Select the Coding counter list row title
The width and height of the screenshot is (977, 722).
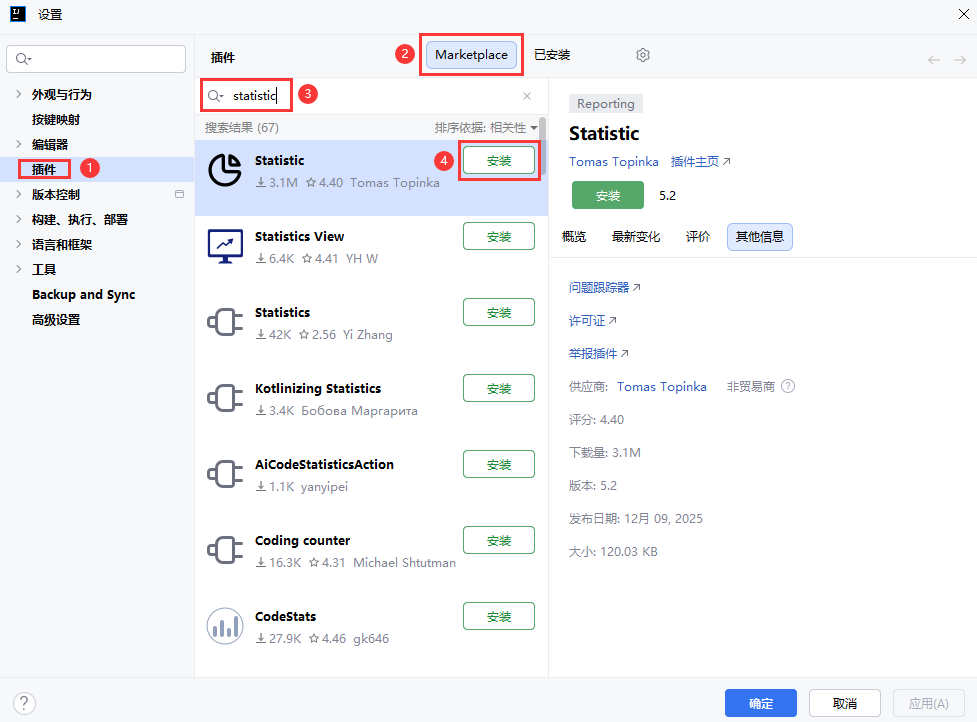(x=302, y=541)
